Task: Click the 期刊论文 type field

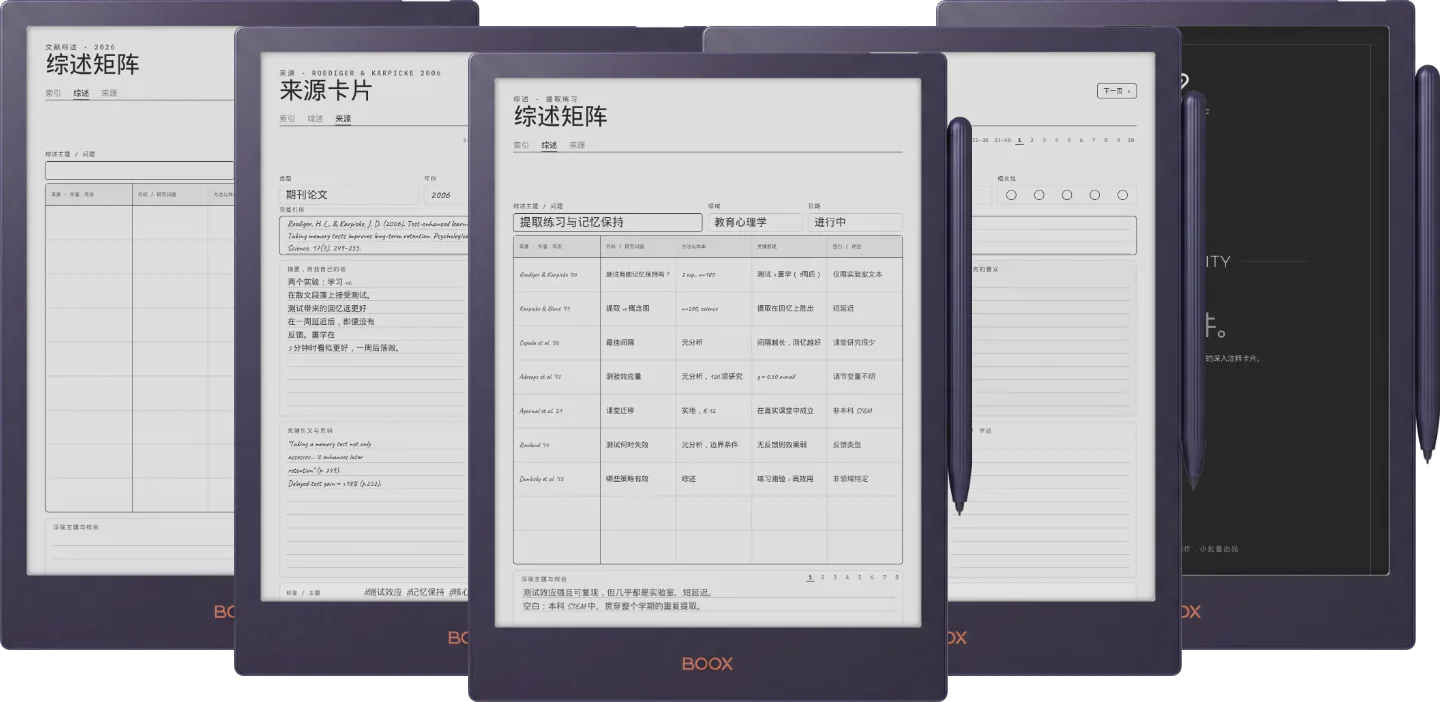Action: tap(349, 195)
